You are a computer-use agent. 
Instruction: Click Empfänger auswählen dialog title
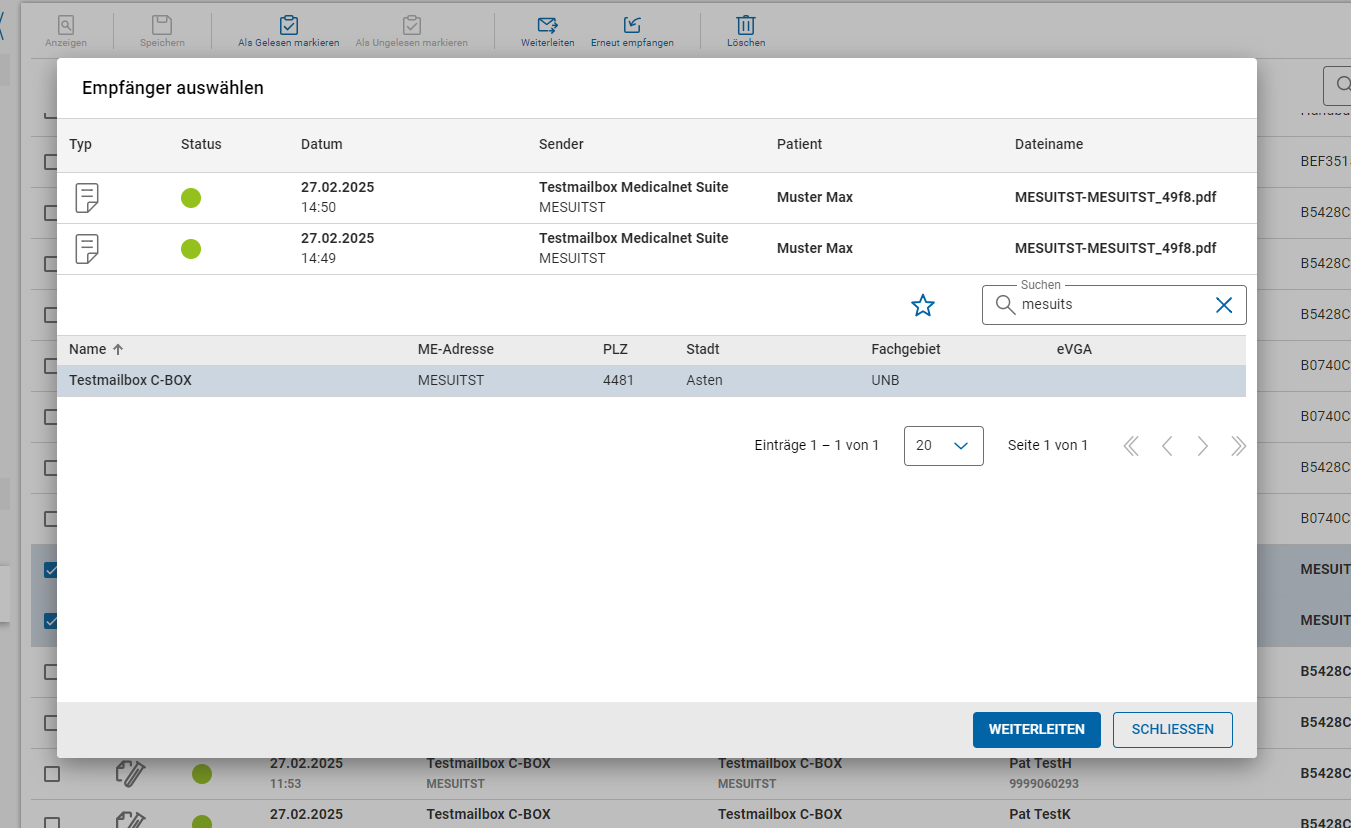point(173,88)
